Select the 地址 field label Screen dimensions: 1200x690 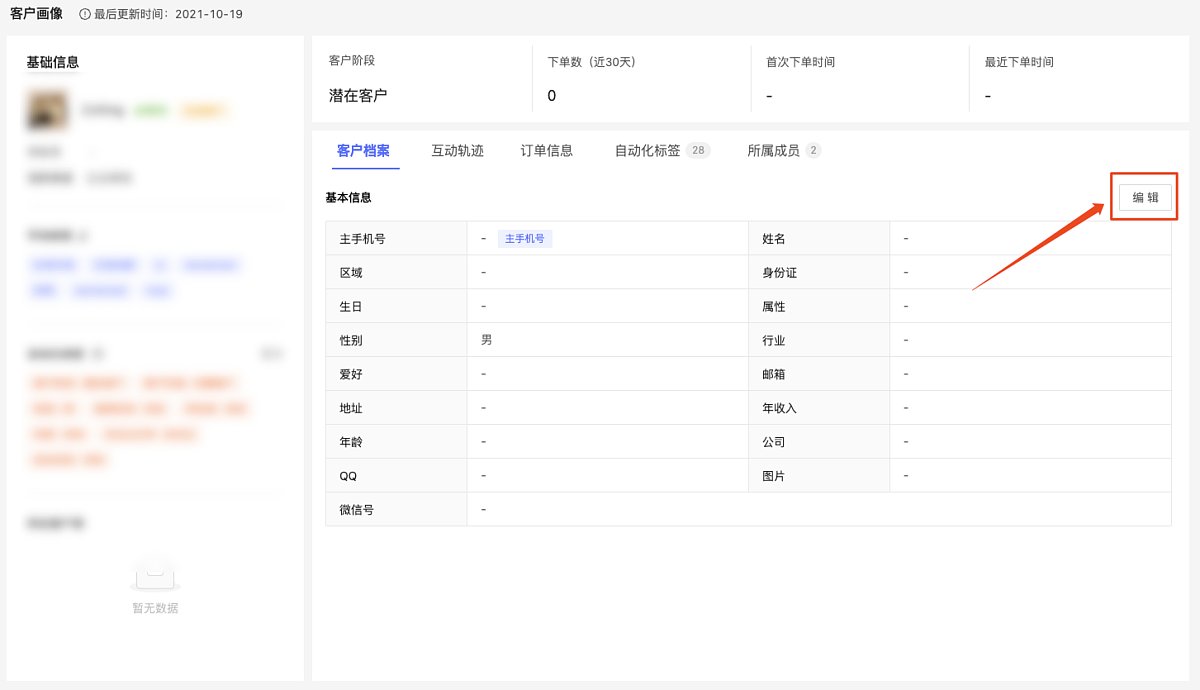pos(351,408)
